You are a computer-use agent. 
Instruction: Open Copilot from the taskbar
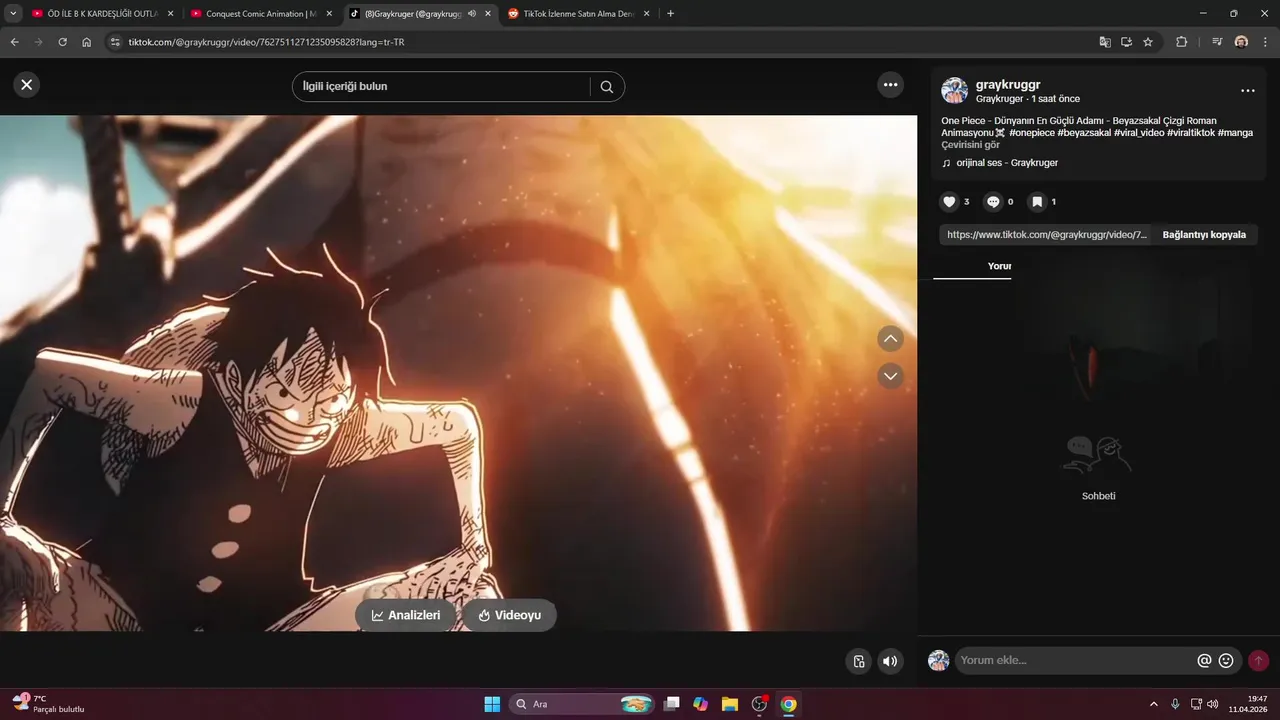pyautogui.click(x=700, y=704)
